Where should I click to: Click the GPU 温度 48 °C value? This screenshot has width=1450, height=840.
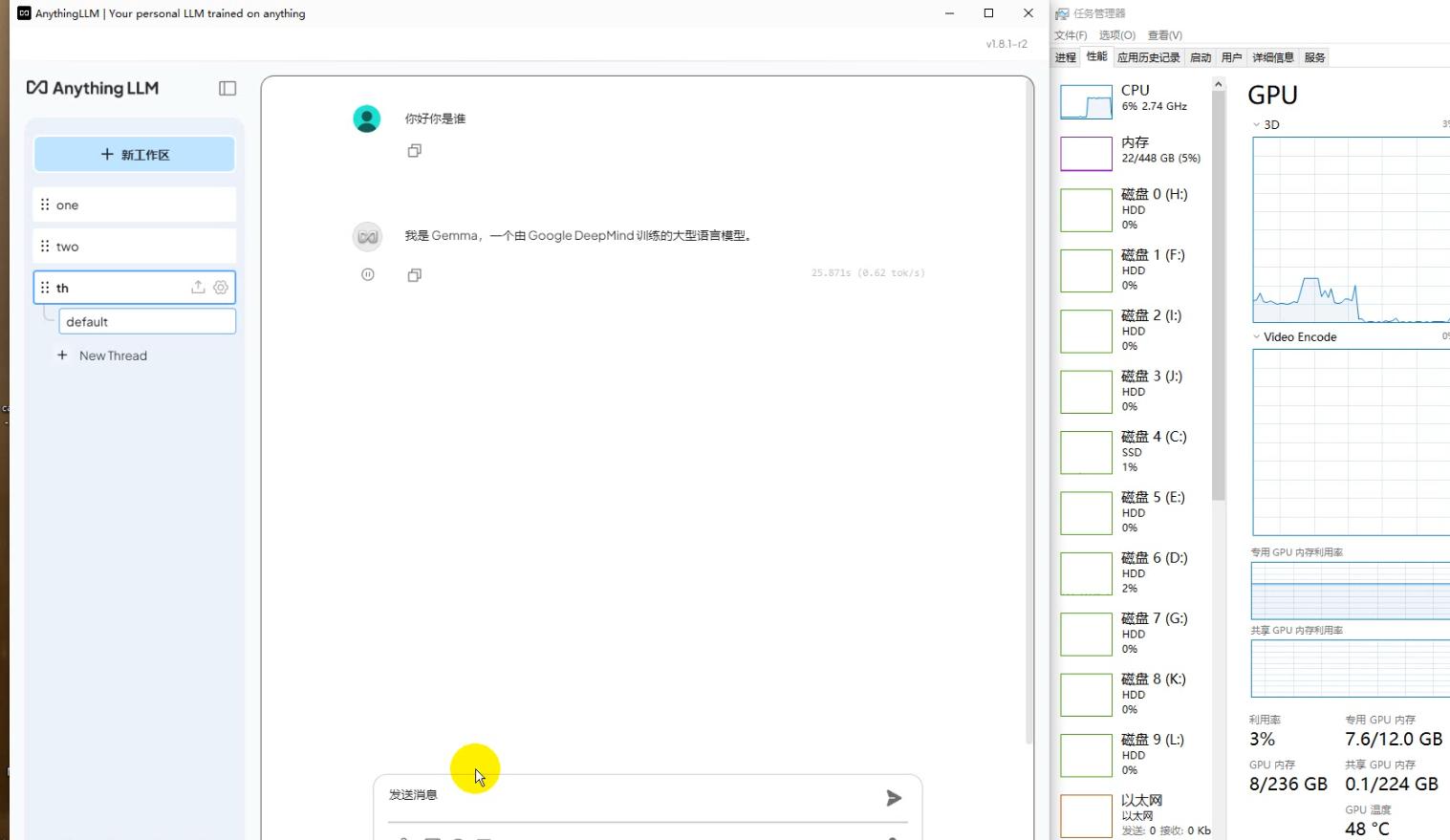click(x=1367, y=829)
